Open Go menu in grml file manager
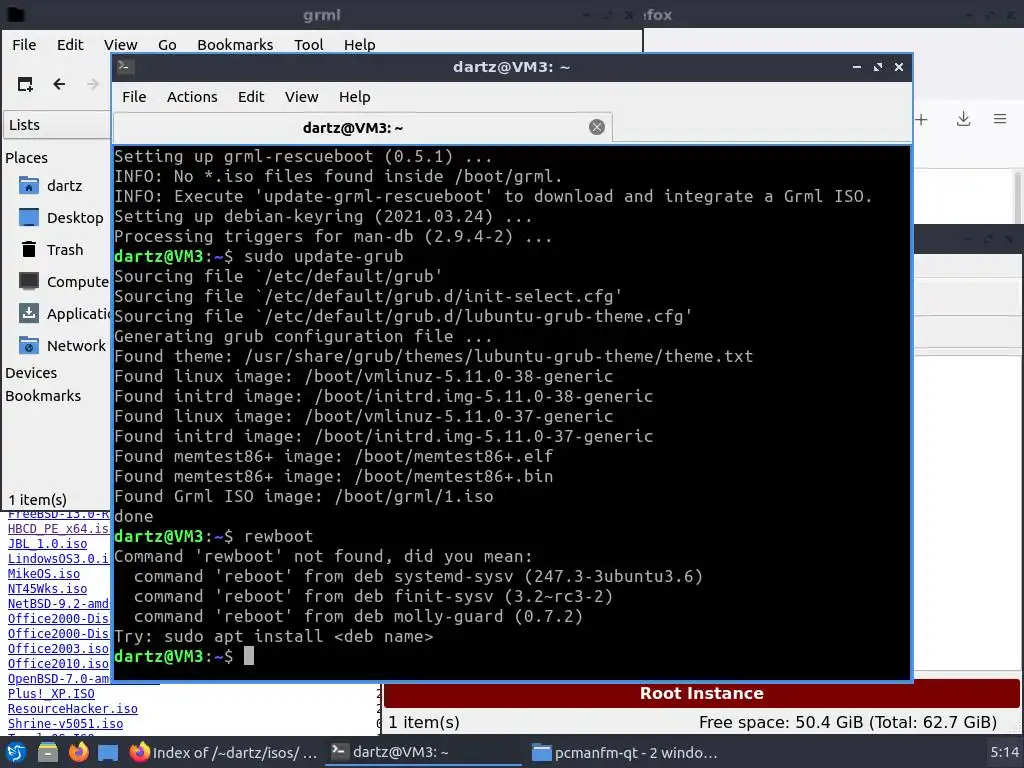 click(x=167, y=44)
